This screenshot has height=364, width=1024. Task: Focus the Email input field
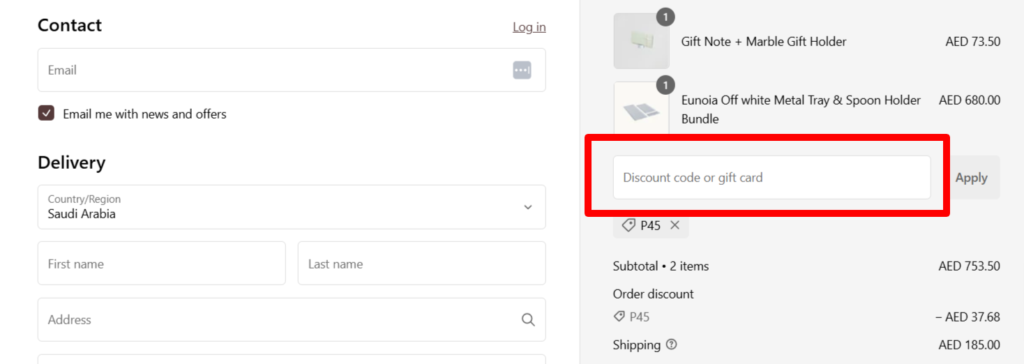tap(291, 70)
